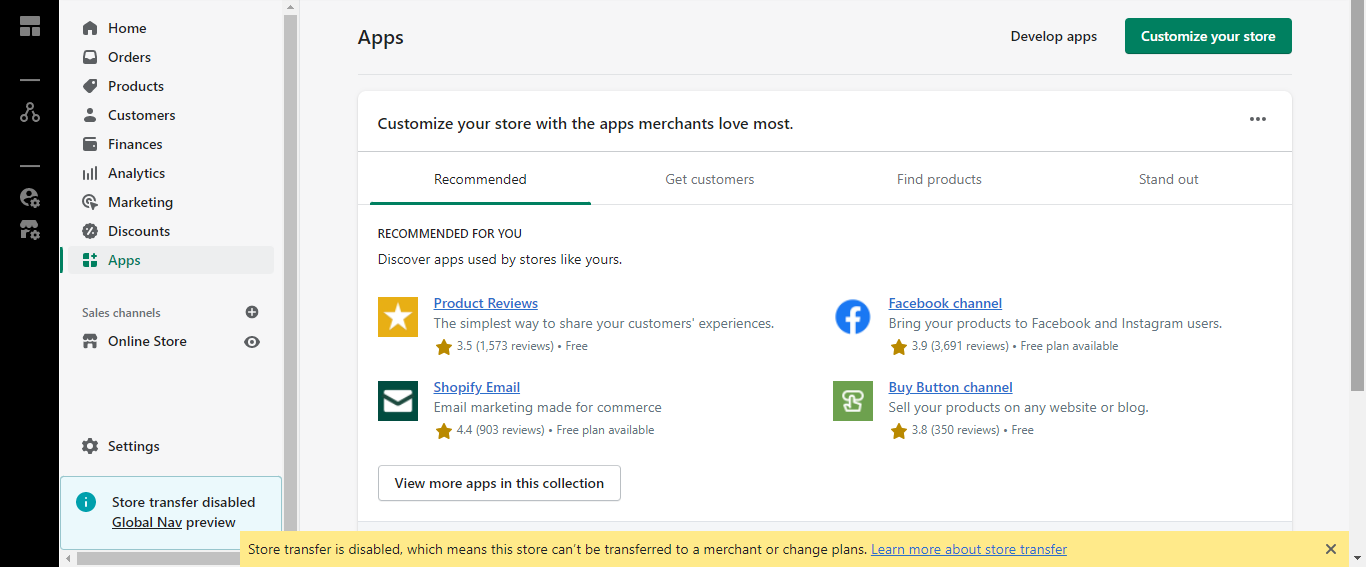Click View more apps in this collection
Screen dimensions: 1366x567
499,483
